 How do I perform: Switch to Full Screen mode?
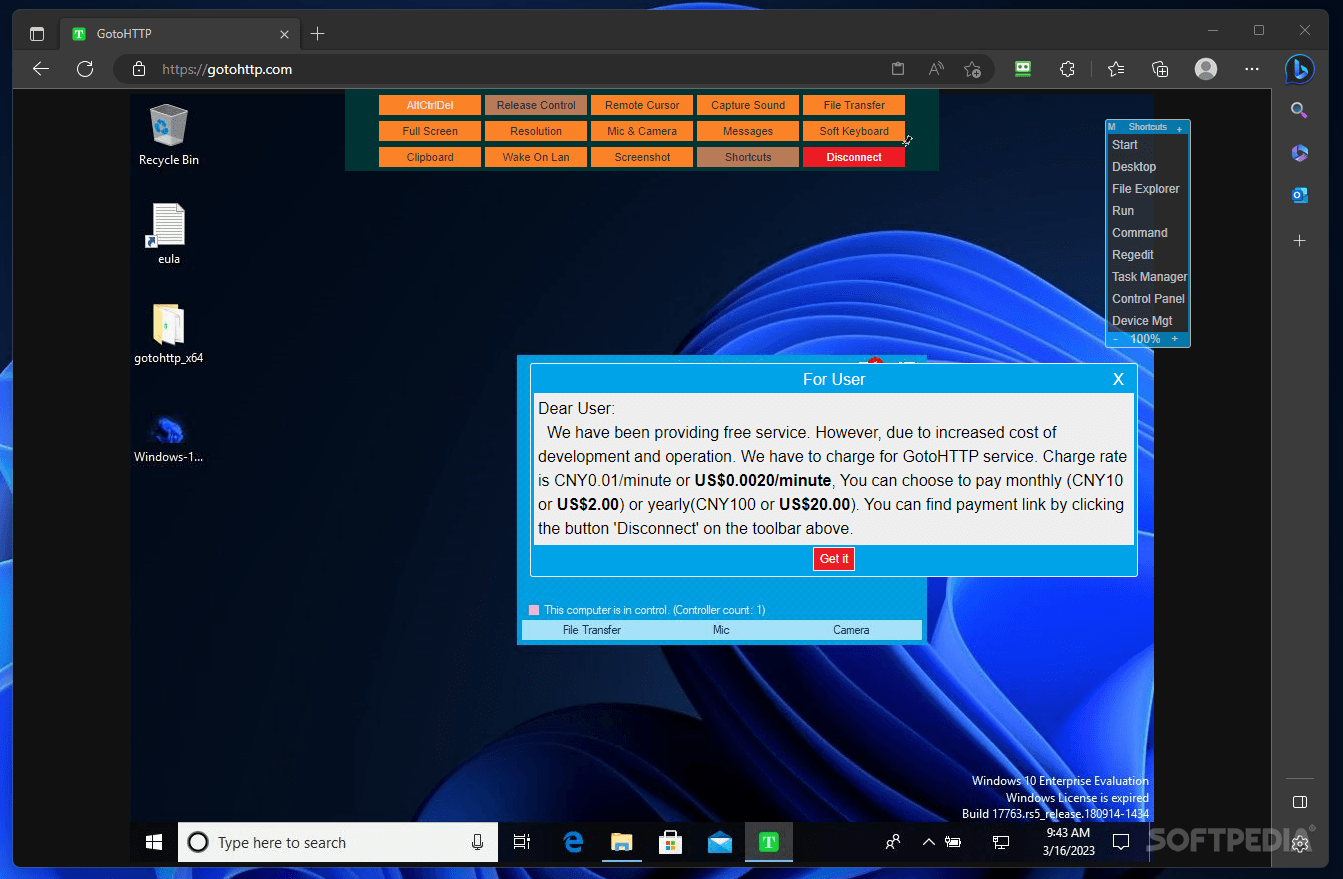[430, 131]
